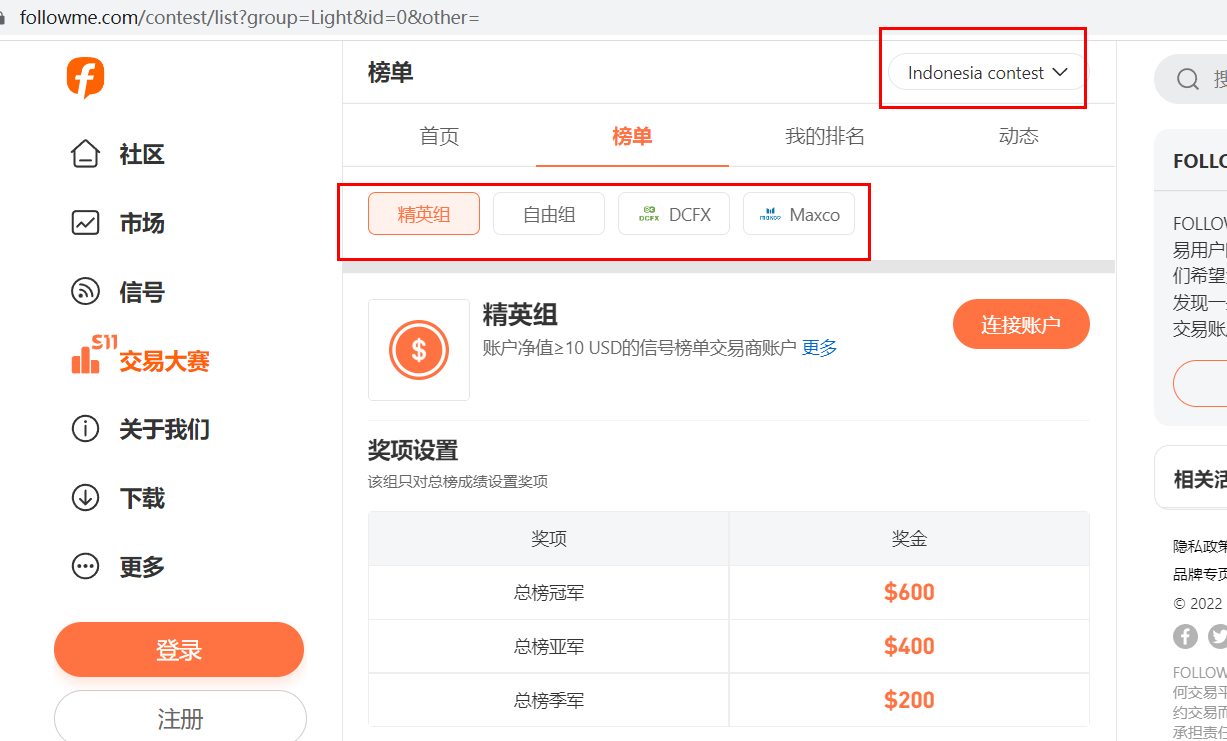Open the 我的排名 tab
This screenshot has height=741, width=1227.
point(825,137)
